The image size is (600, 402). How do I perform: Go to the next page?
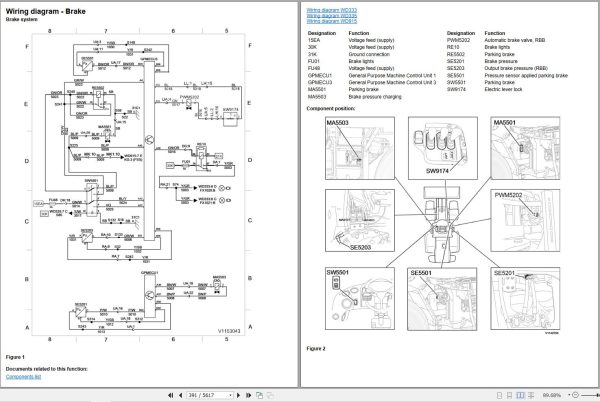pos(238,395)
